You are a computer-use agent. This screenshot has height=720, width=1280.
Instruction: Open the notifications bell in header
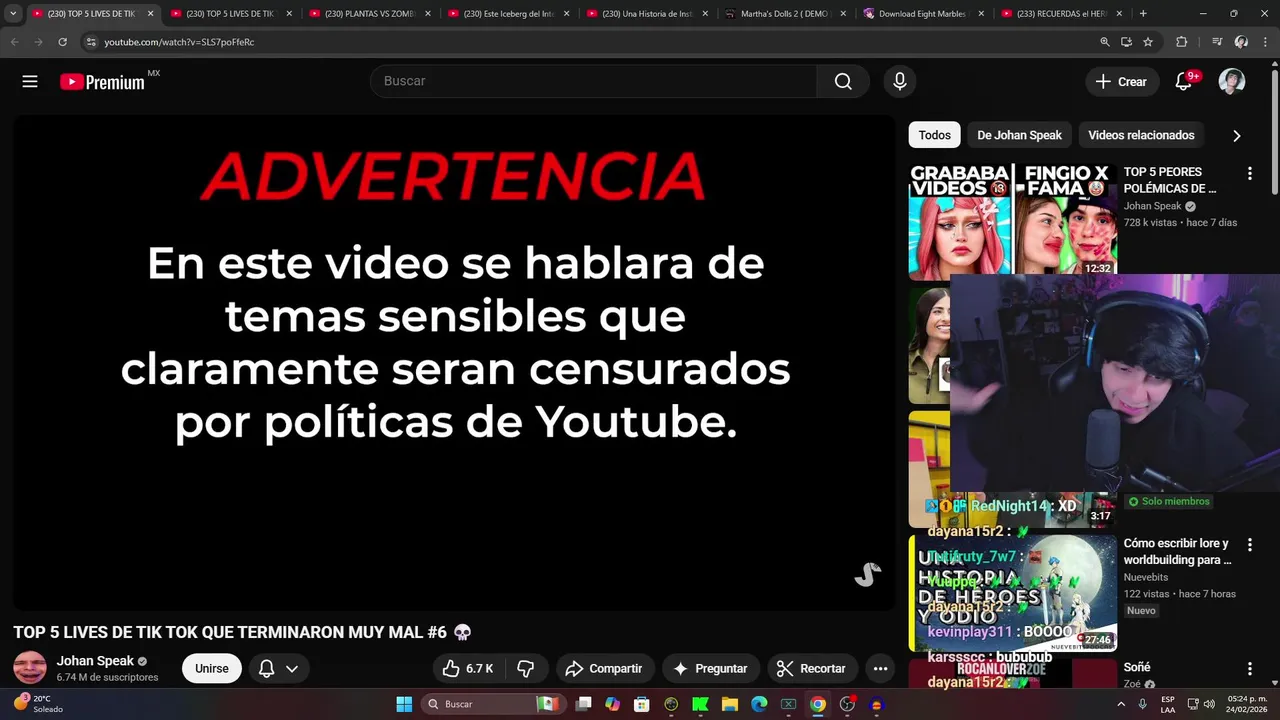pyautogui.click(x=1184, y=82)
